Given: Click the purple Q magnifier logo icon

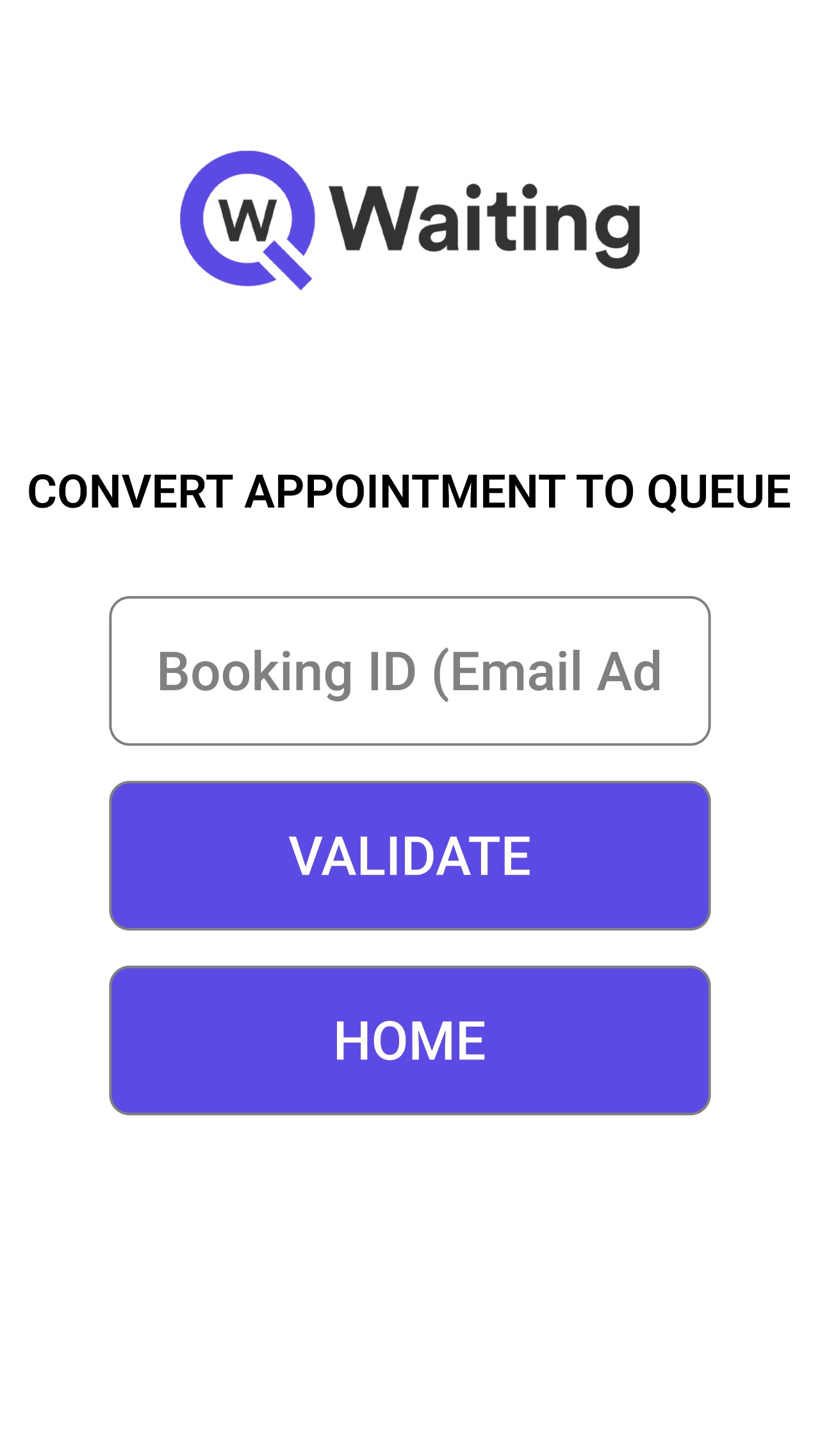Looking at the screenshot, I should (247, 220).
